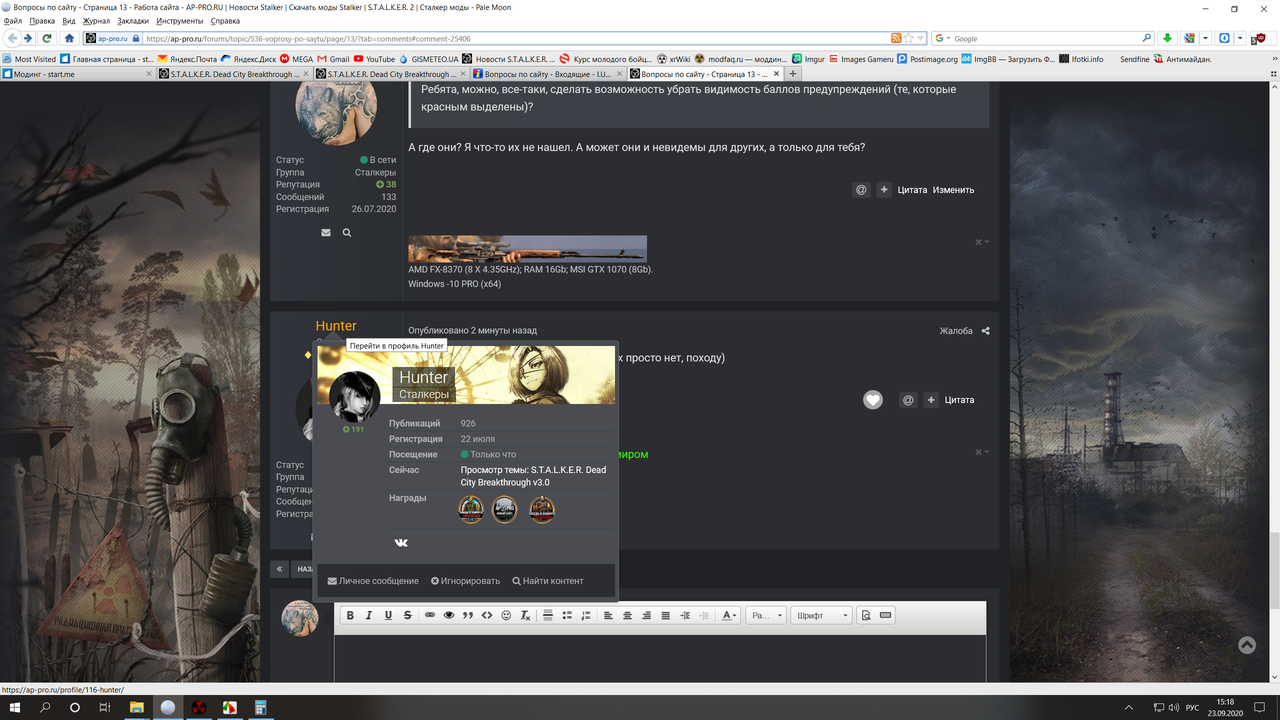Viewport: 1280px width, 720px height.
Task: Switch to the Модинг - start.me tab
Action: [x=78, y=74]
